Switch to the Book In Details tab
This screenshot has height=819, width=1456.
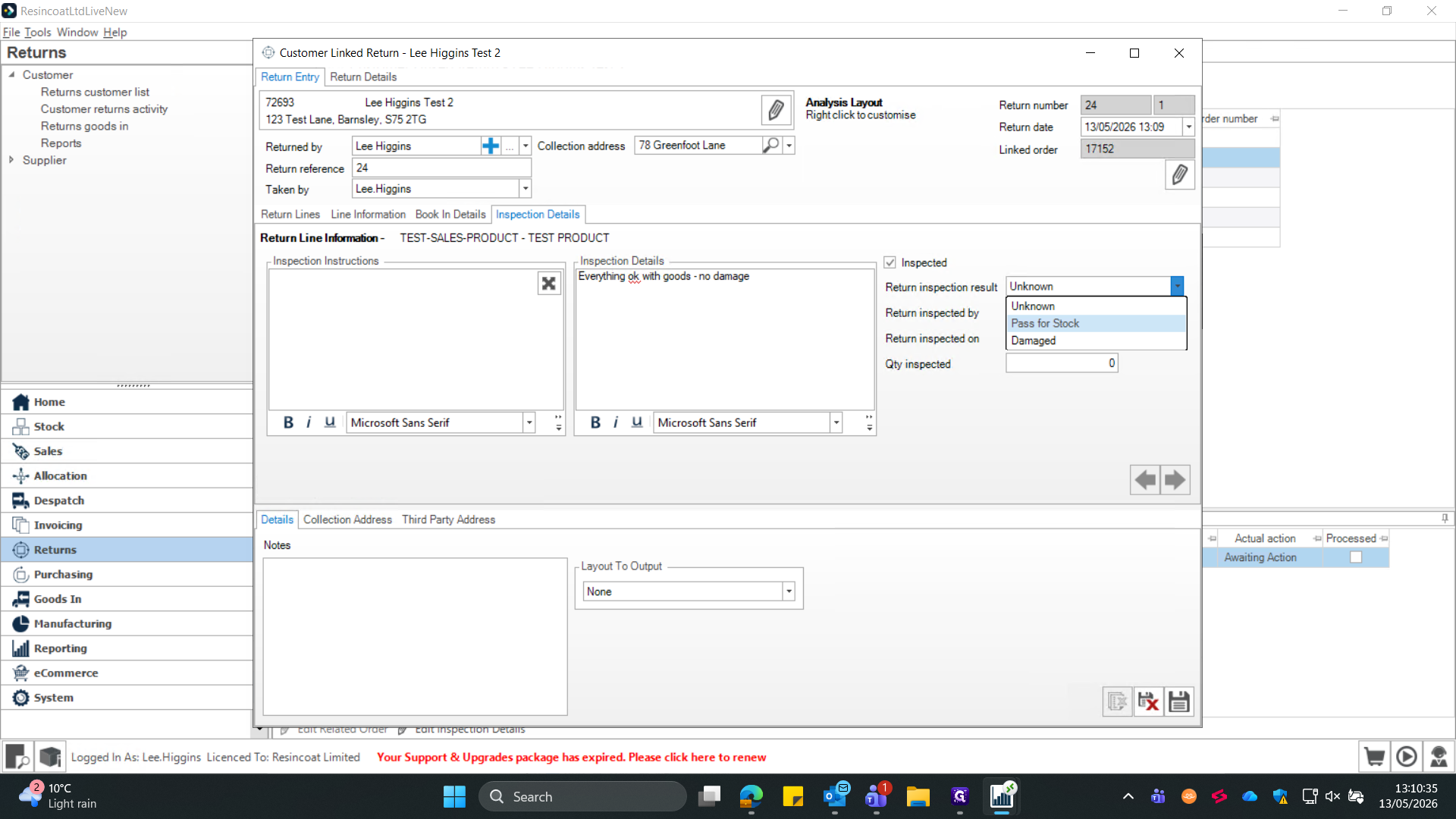[450, 215]
